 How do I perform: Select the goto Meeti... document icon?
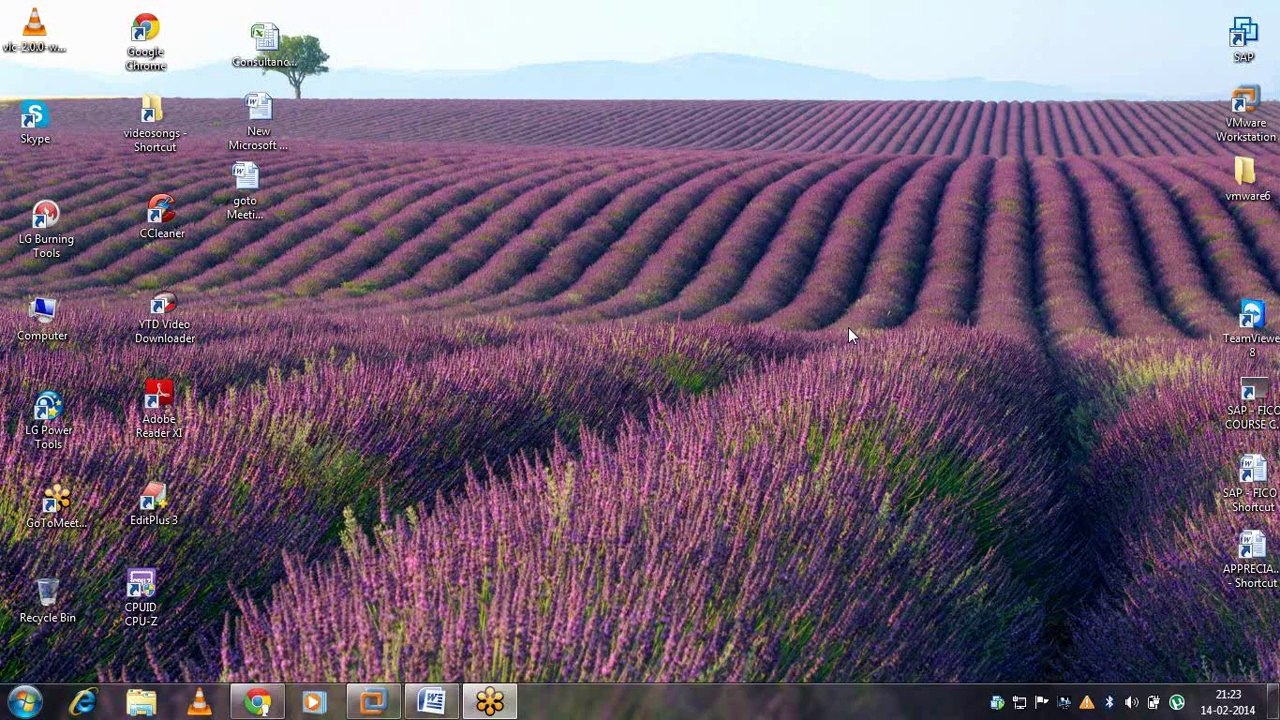pyautogui.click(x=245, y=192)
